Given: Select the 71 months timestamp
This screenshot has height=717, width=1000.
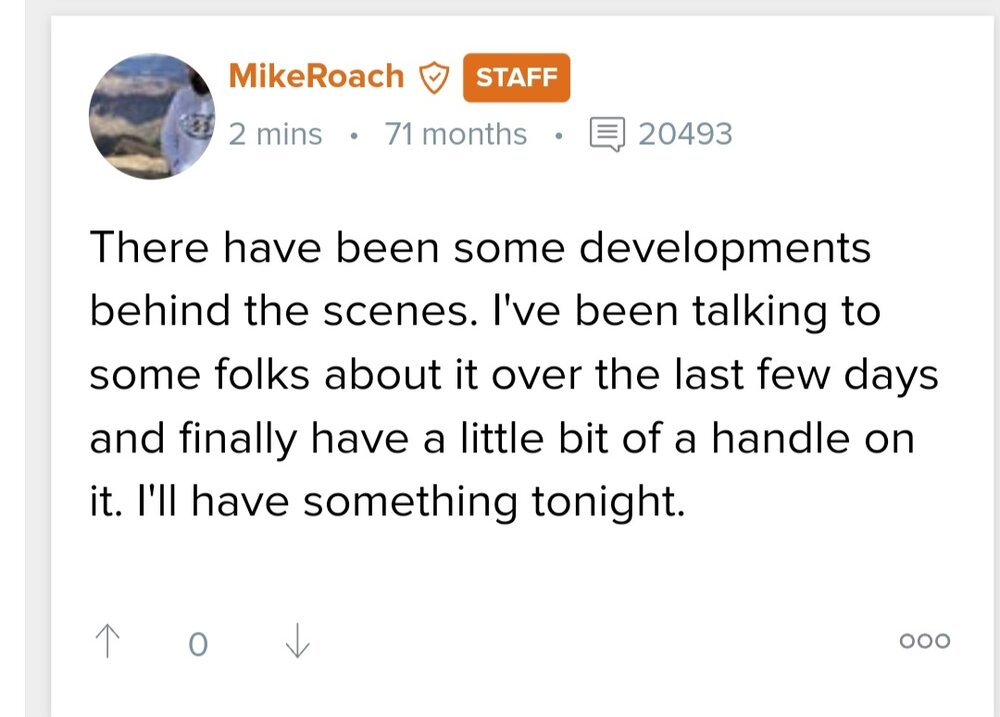Looking at the screenshot, I should [455, 133].
